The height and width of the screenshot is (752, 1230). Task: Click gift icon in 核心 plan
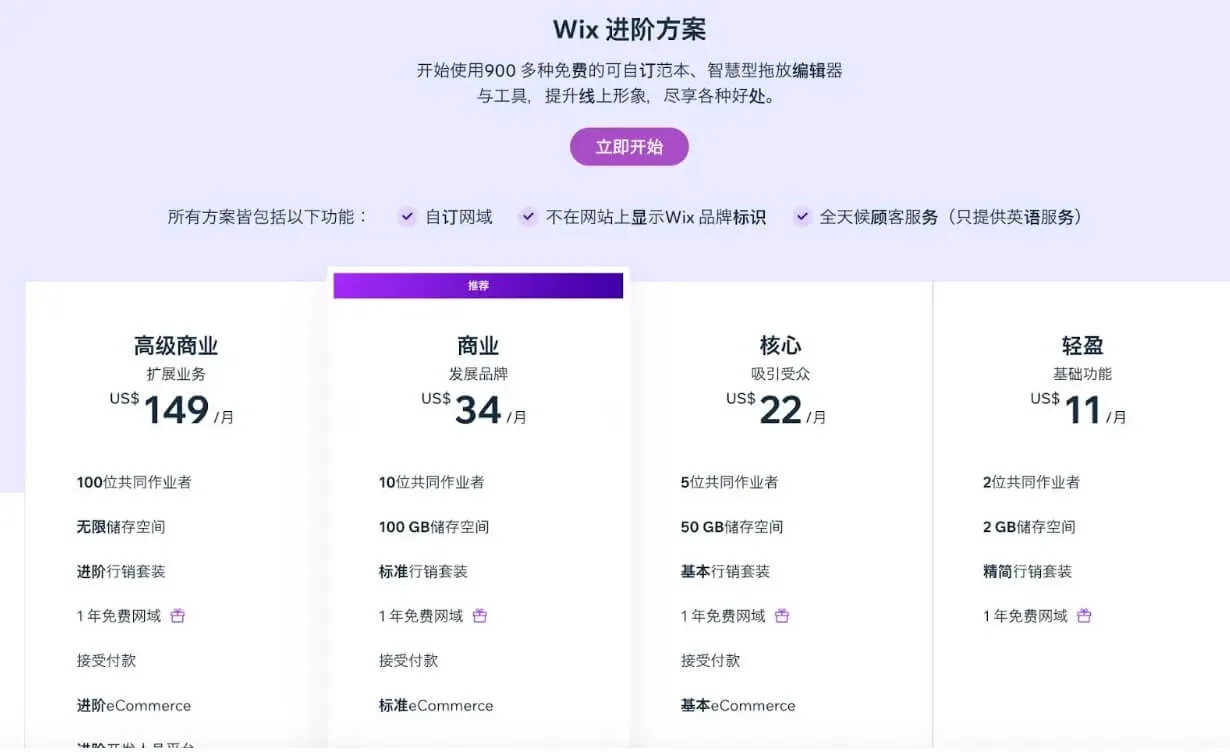click(x=782, y=616)
